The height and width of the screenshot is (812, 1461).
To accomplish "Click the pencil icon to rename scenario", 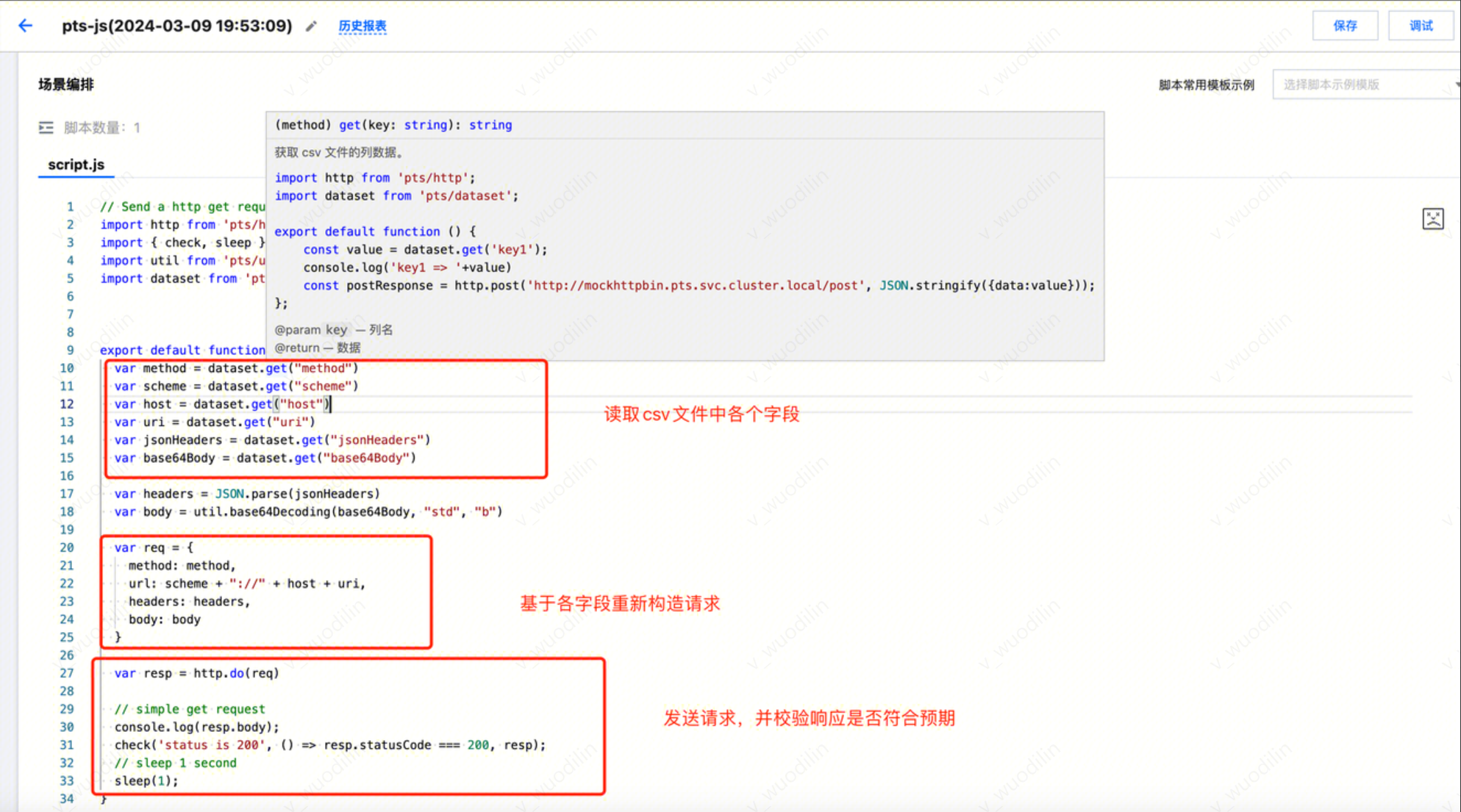I will pyautogui.click(x=312, y=26).
